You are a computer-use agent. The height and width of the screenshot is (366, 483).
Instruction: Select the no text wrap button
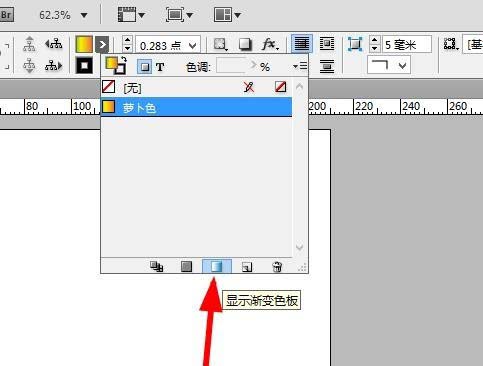[302, 44]
